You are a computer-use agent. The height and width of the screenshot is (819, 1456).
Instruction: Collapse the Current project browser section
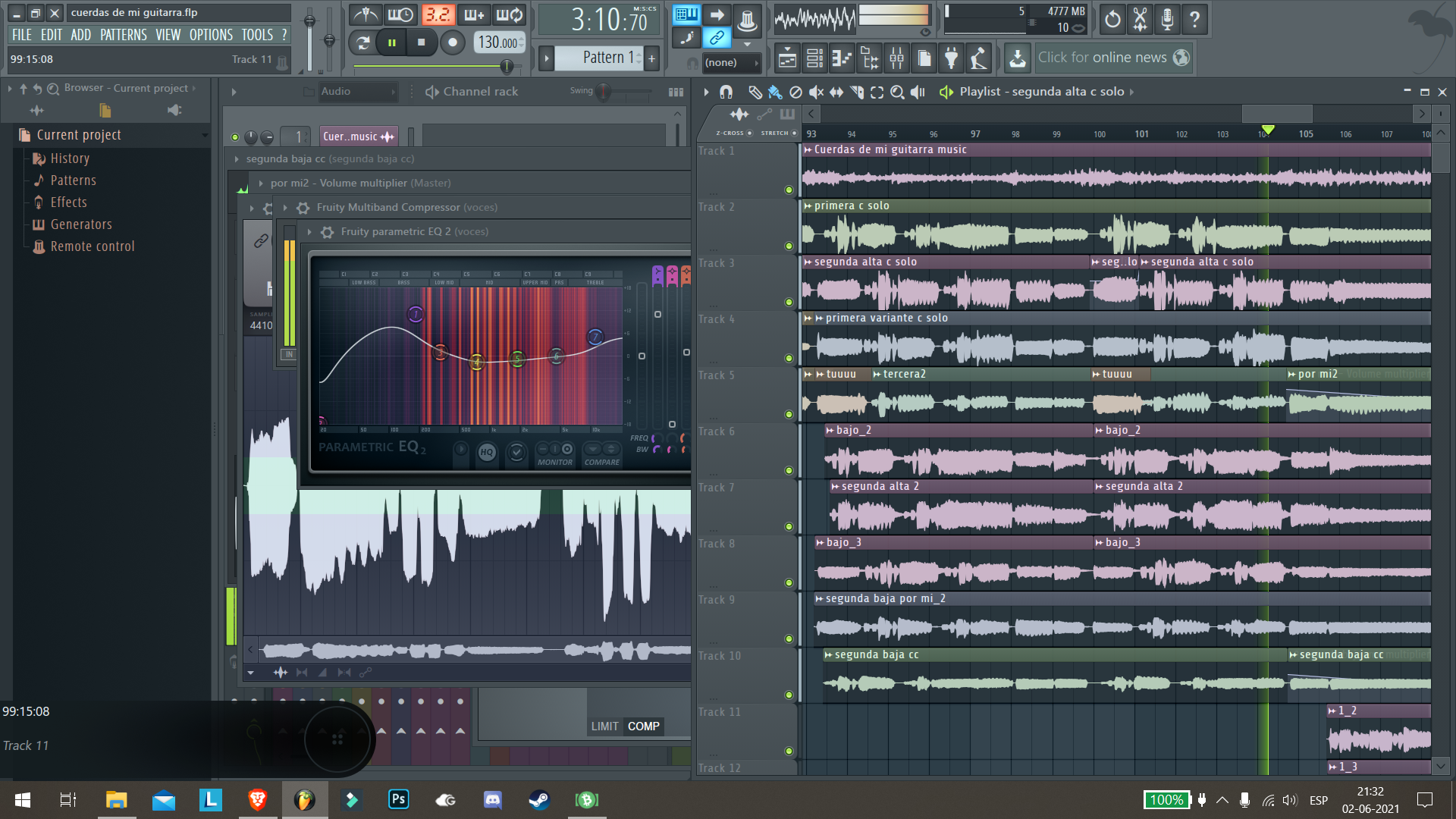pyautogui.click(x=205, y=136)
